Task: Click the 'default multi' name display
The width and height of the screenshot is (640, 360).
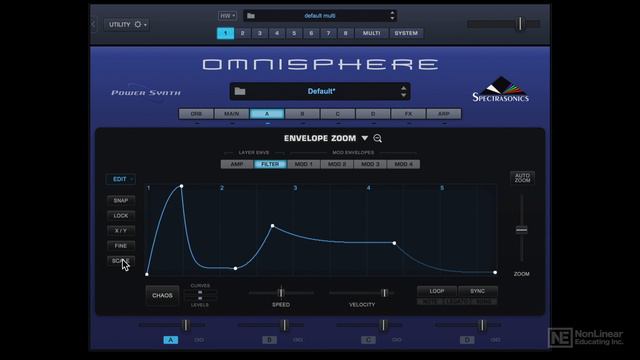Action: click(320, 16)
